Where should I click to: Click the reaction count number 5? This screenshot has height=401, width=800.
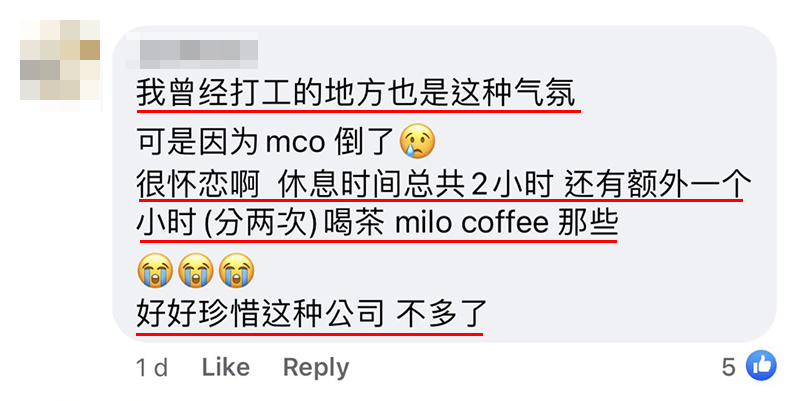click(729, 367)
